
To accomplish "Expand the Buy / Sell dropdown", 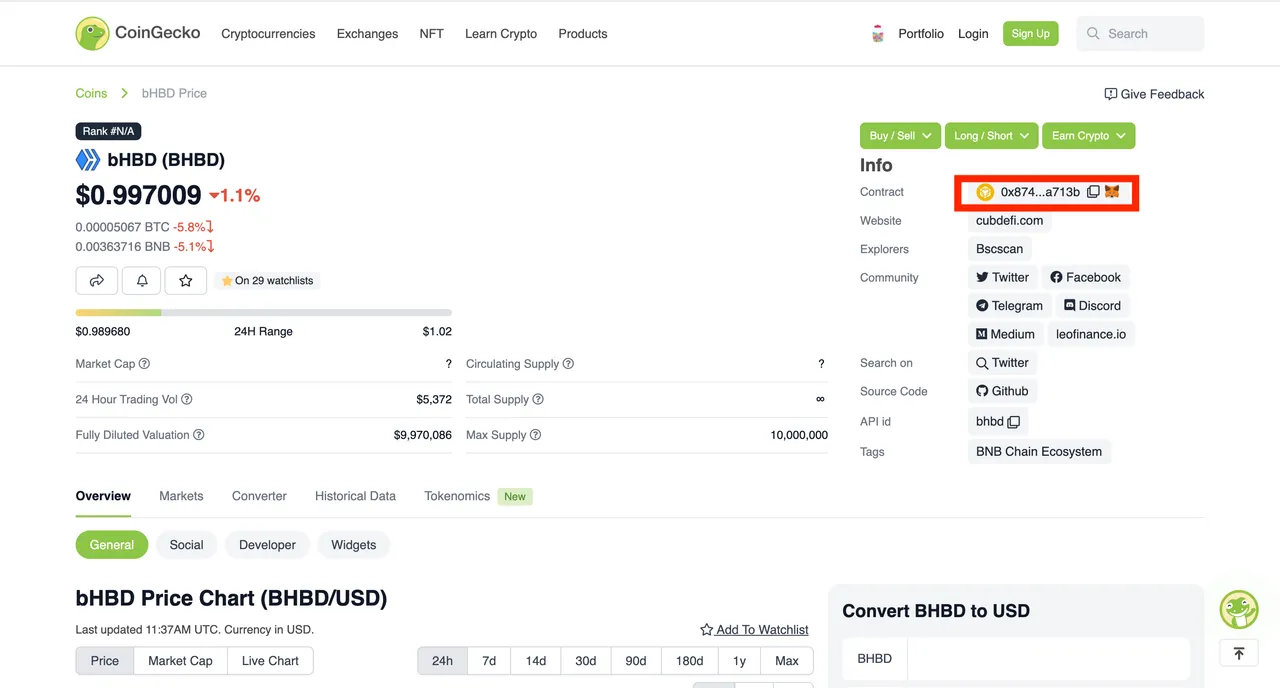I will click(x=900, y=136).
